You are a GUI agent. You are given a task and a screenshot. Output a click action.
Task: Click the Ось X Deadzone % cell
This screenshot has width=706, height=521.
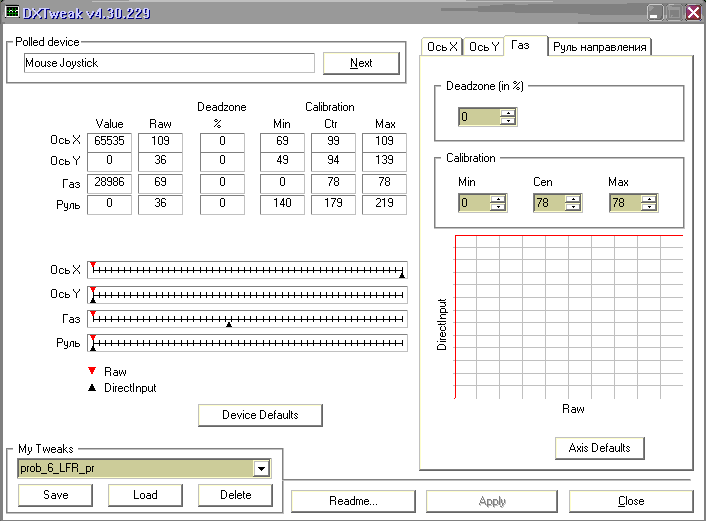[222, 141]
